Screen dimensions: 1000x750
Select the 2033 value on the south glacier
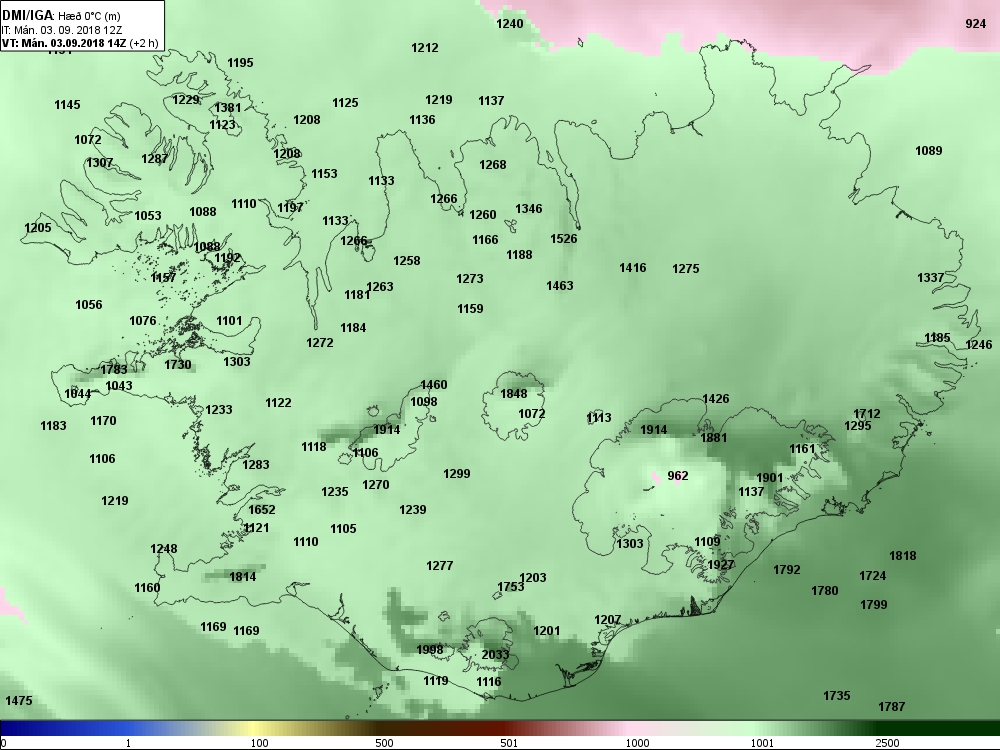click(x=495, y=655)
